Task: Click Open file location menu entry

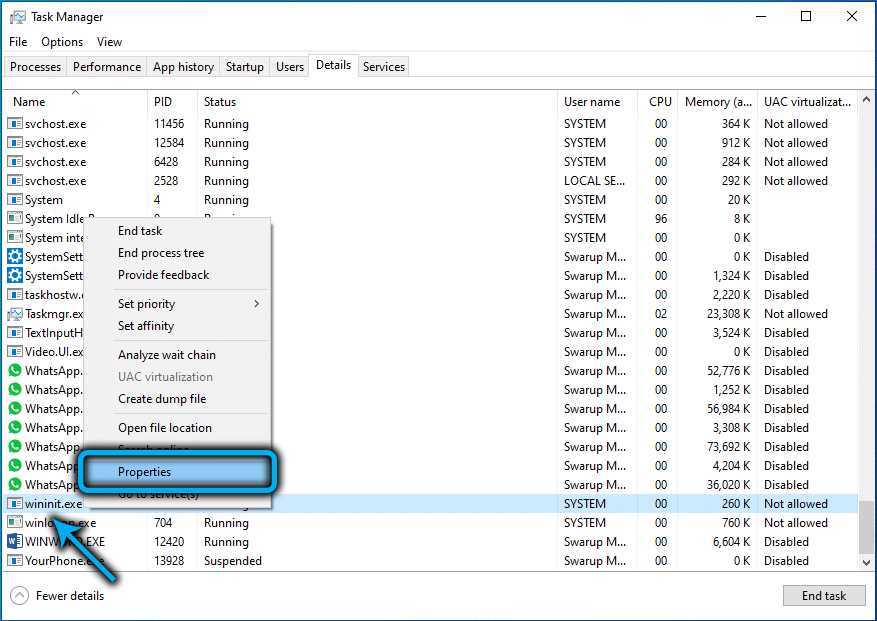Action: pos(165,428)
